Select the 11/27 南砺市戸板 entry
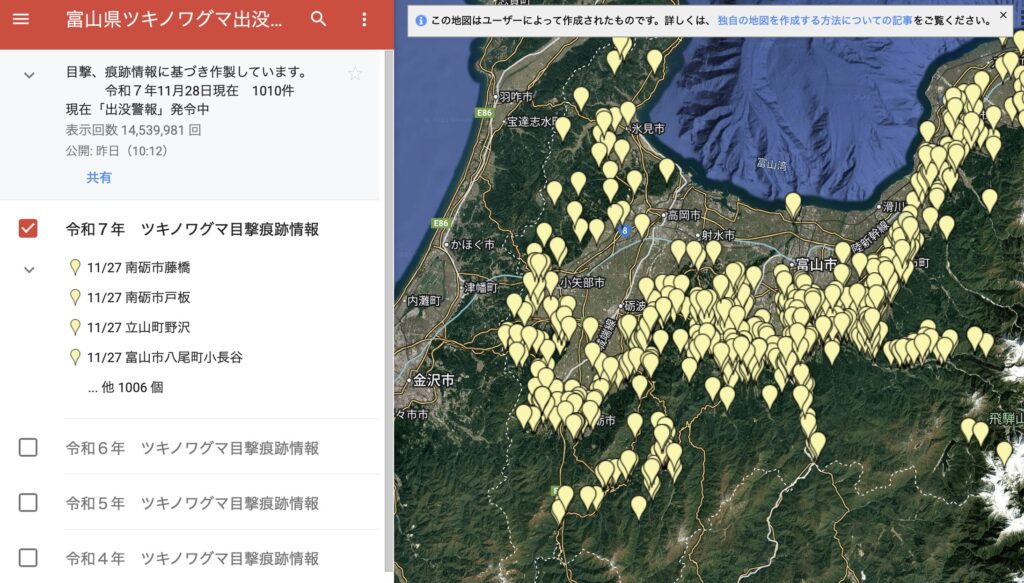This screenshot has height=583, width=1024. (x=138, y=297)
